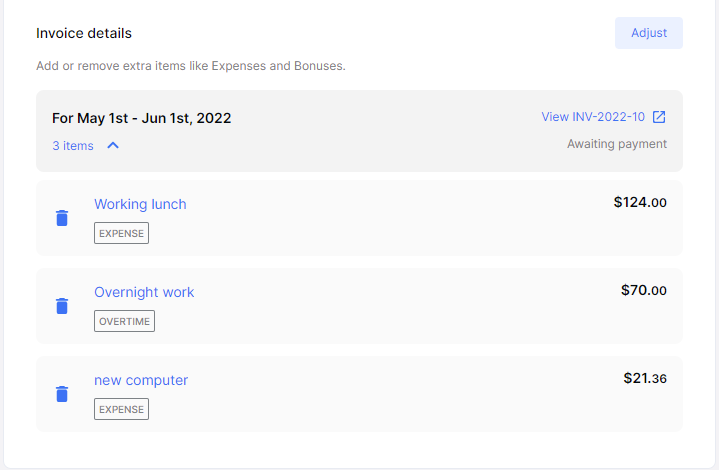Click the EXPENSE tag under new computer
Image resolution: width=719 pixels, height=470 pixels.
pos(121,409)
